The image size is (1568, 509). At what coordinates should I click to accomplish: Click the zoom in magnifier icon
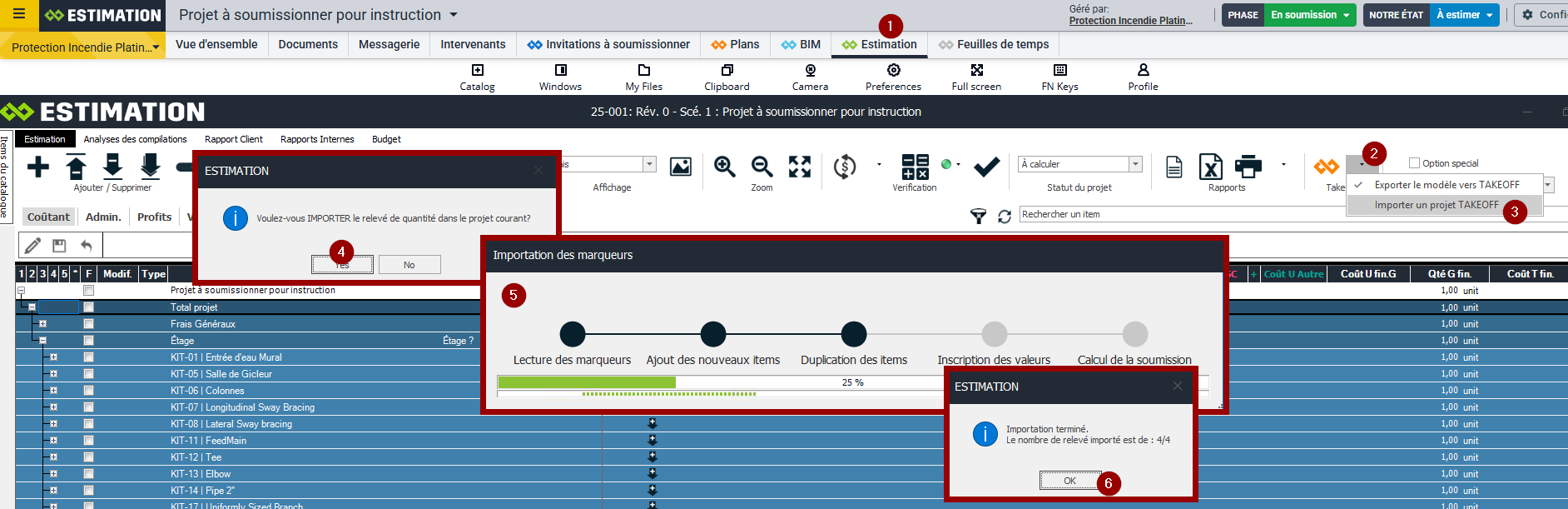point(724,167)
